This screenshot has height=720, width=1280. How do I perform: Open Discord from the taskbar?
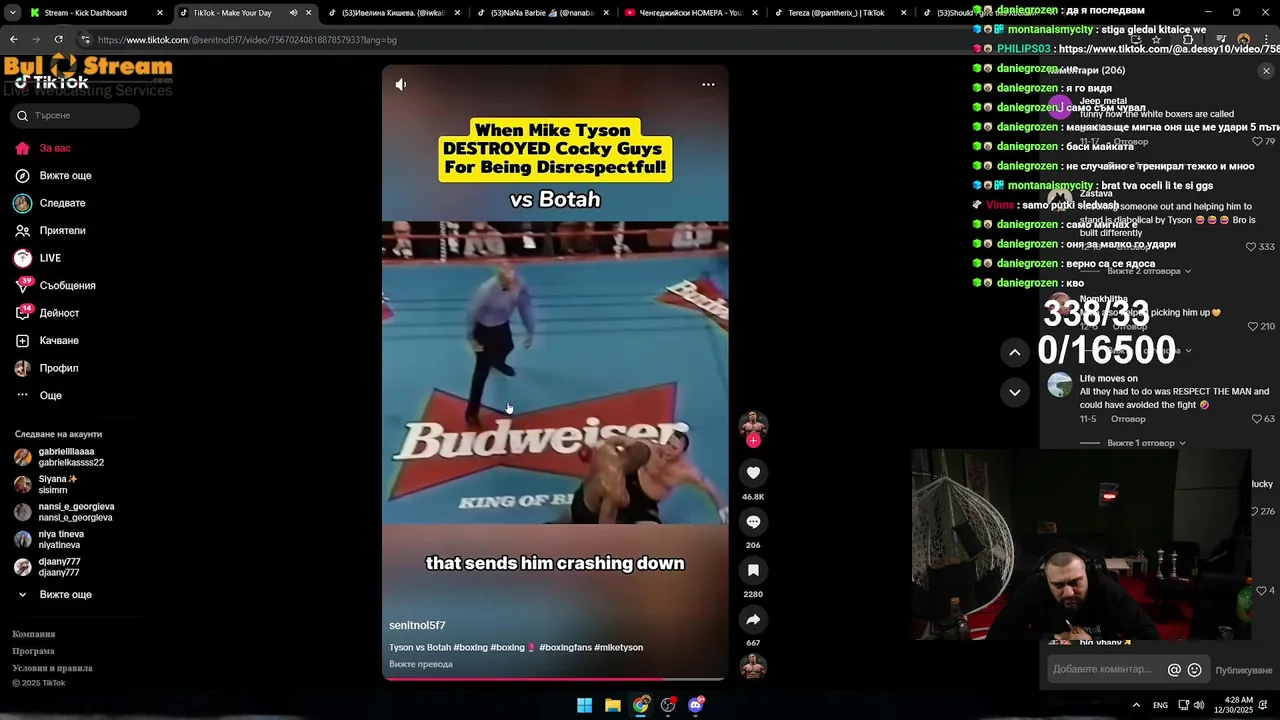pos(696,705)
